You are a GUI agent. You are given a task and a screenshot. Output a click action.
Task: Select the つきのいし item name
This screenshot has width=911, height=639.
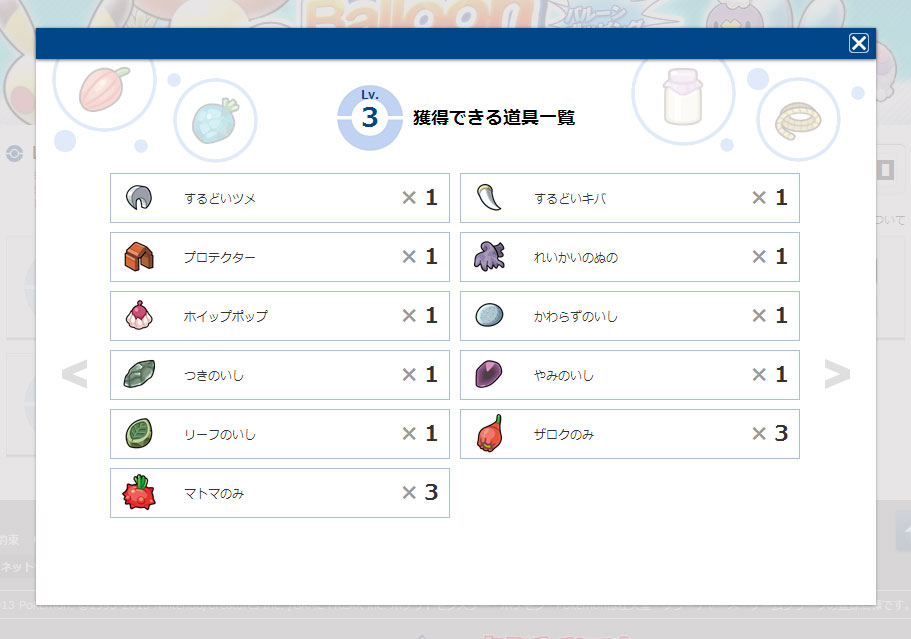tap(214, 376)
